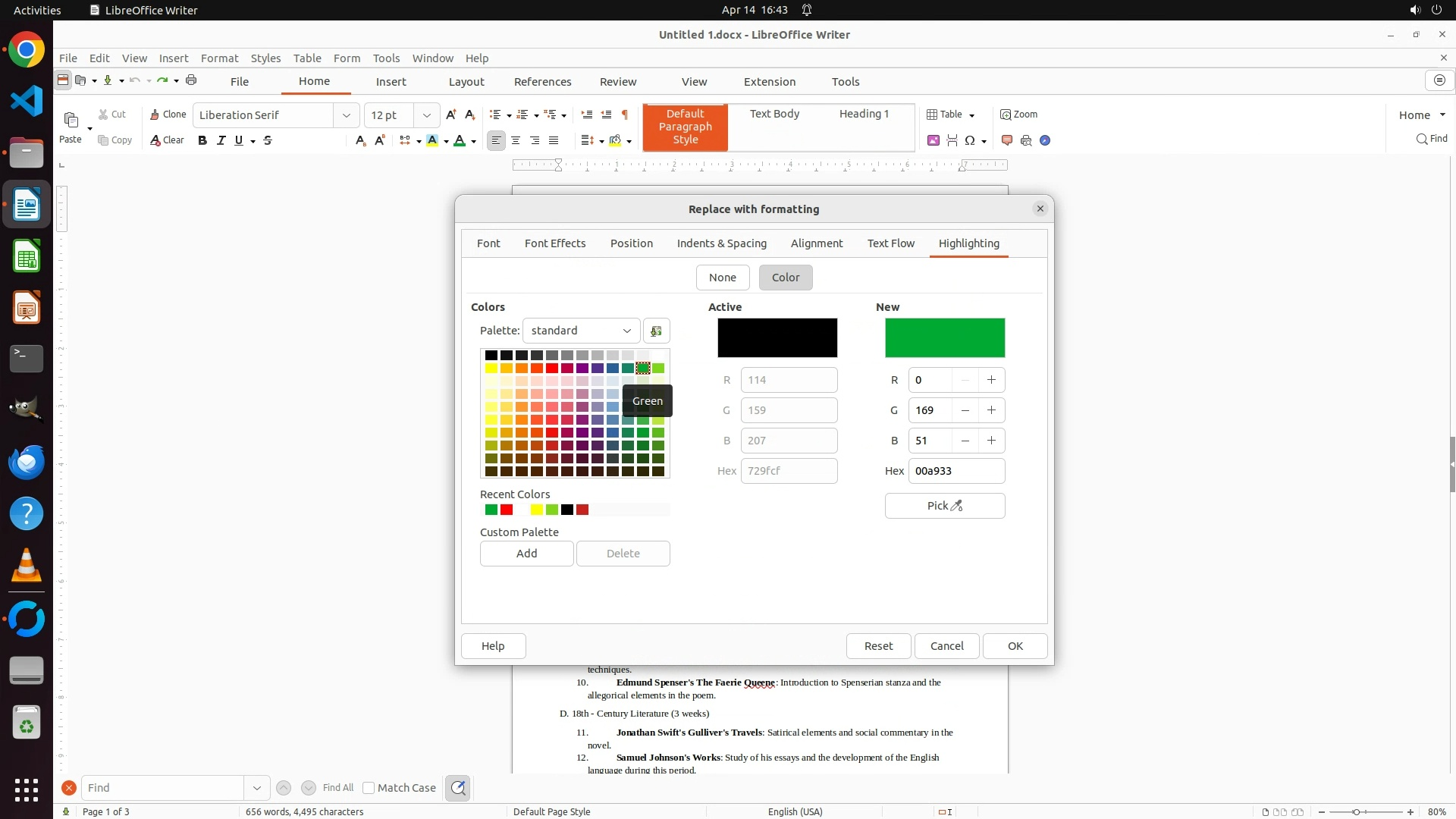Click the increase font size icon

451,115
